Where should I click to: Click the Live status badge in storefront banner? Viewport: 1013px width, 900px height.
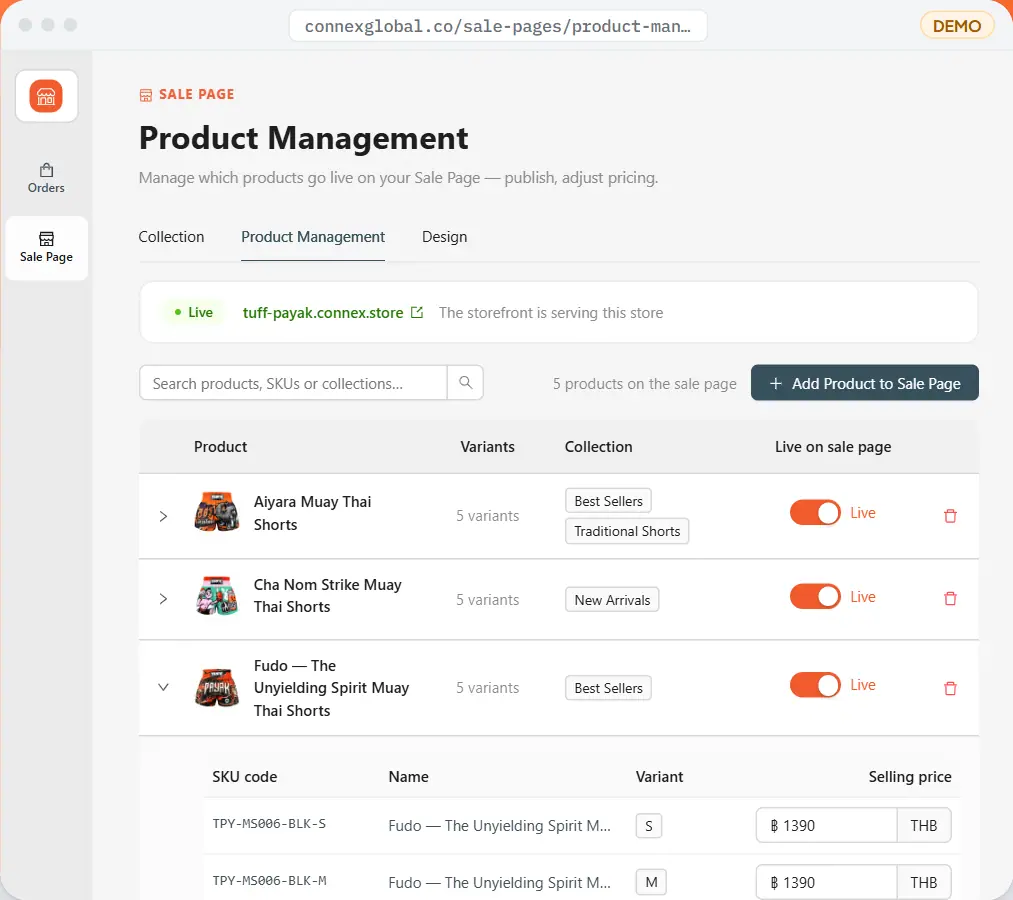[x=193, y=313]
